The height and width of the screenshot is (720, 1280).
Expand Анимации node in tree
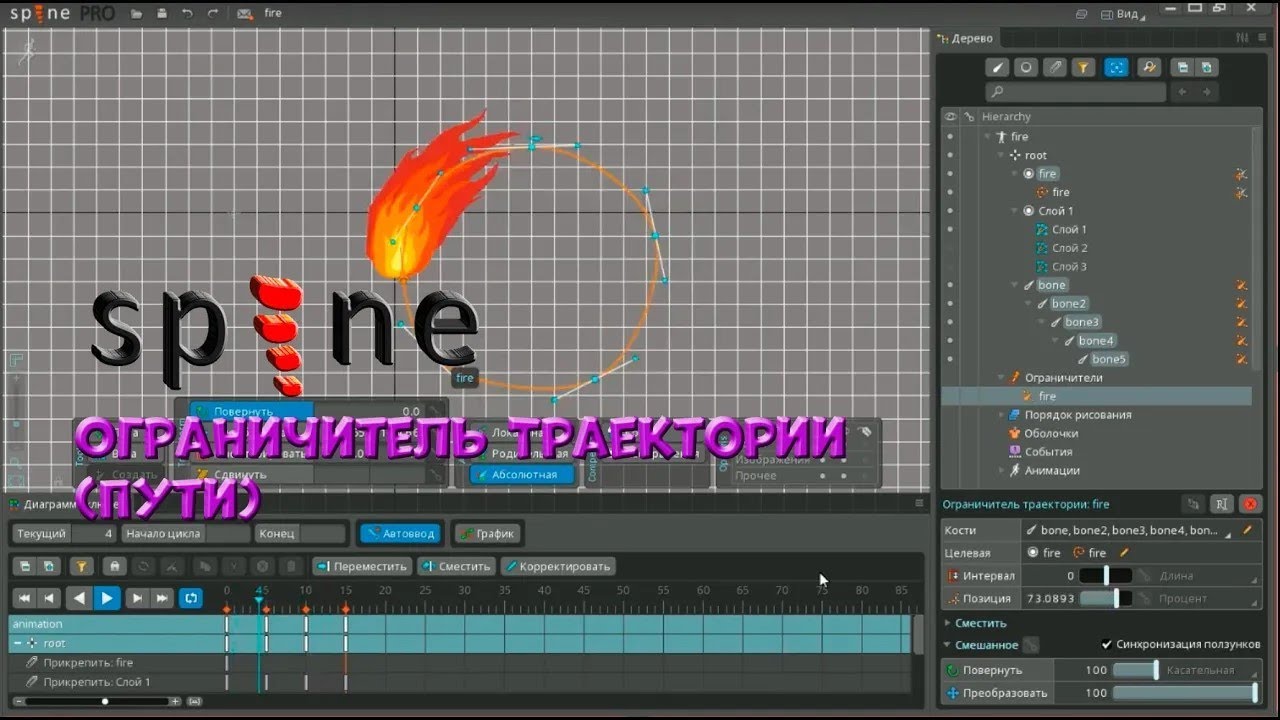click(1000, 470)
